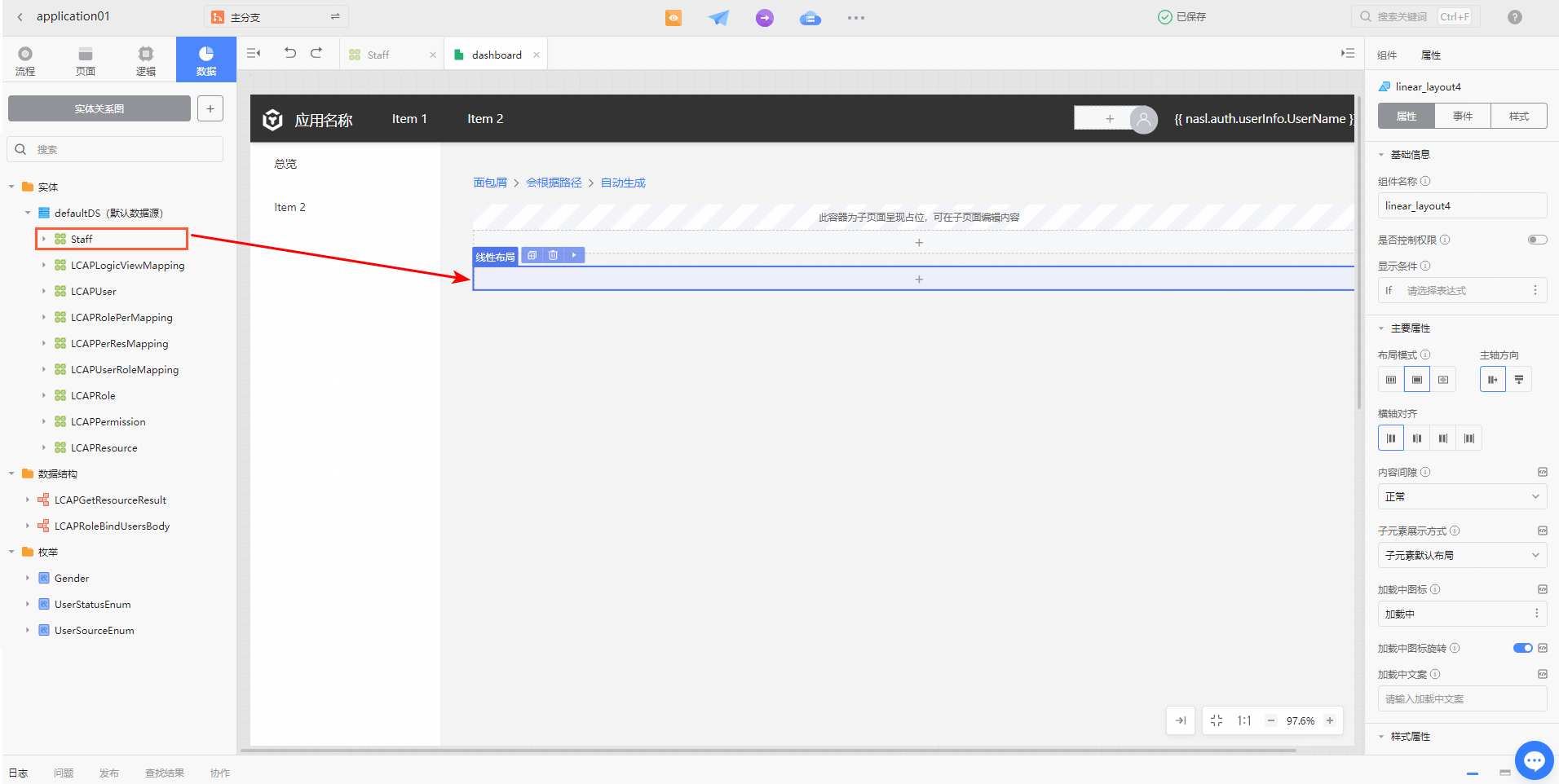Open the chat support bubble
1559x784 pixels.
pyautogui.click(x=1535, y=760)
